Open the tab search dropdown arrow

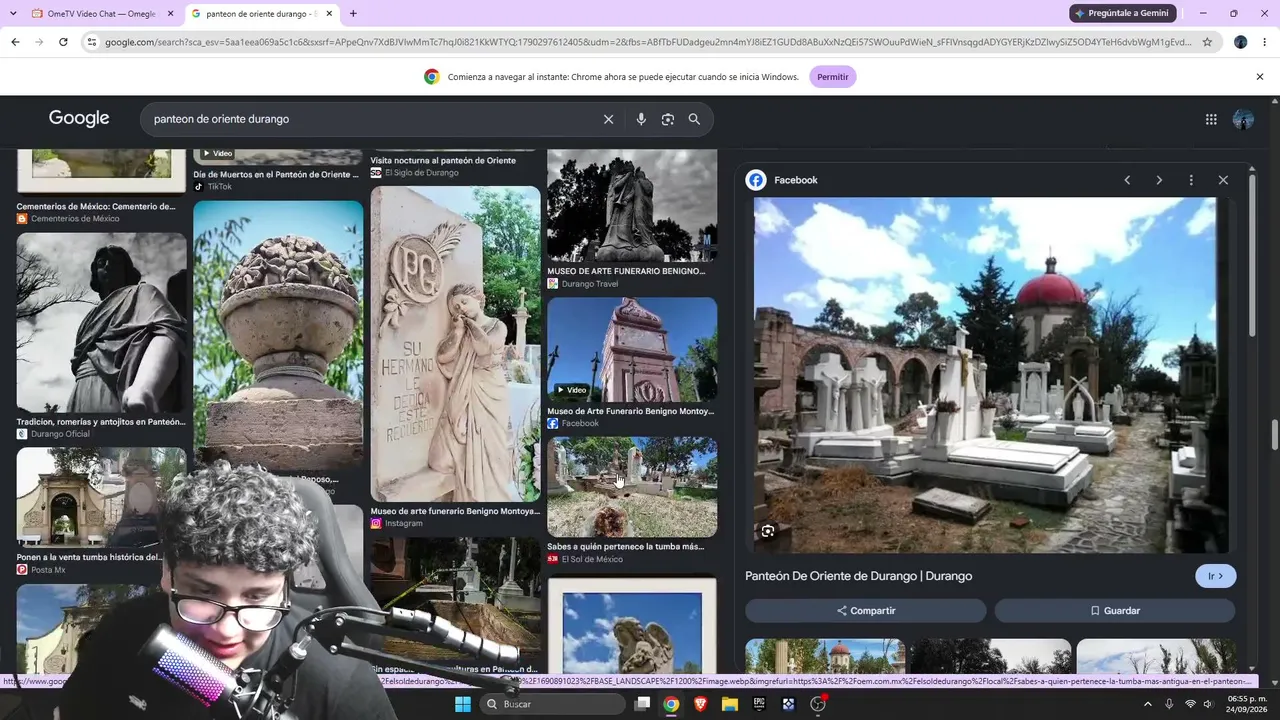coord(13,13)
